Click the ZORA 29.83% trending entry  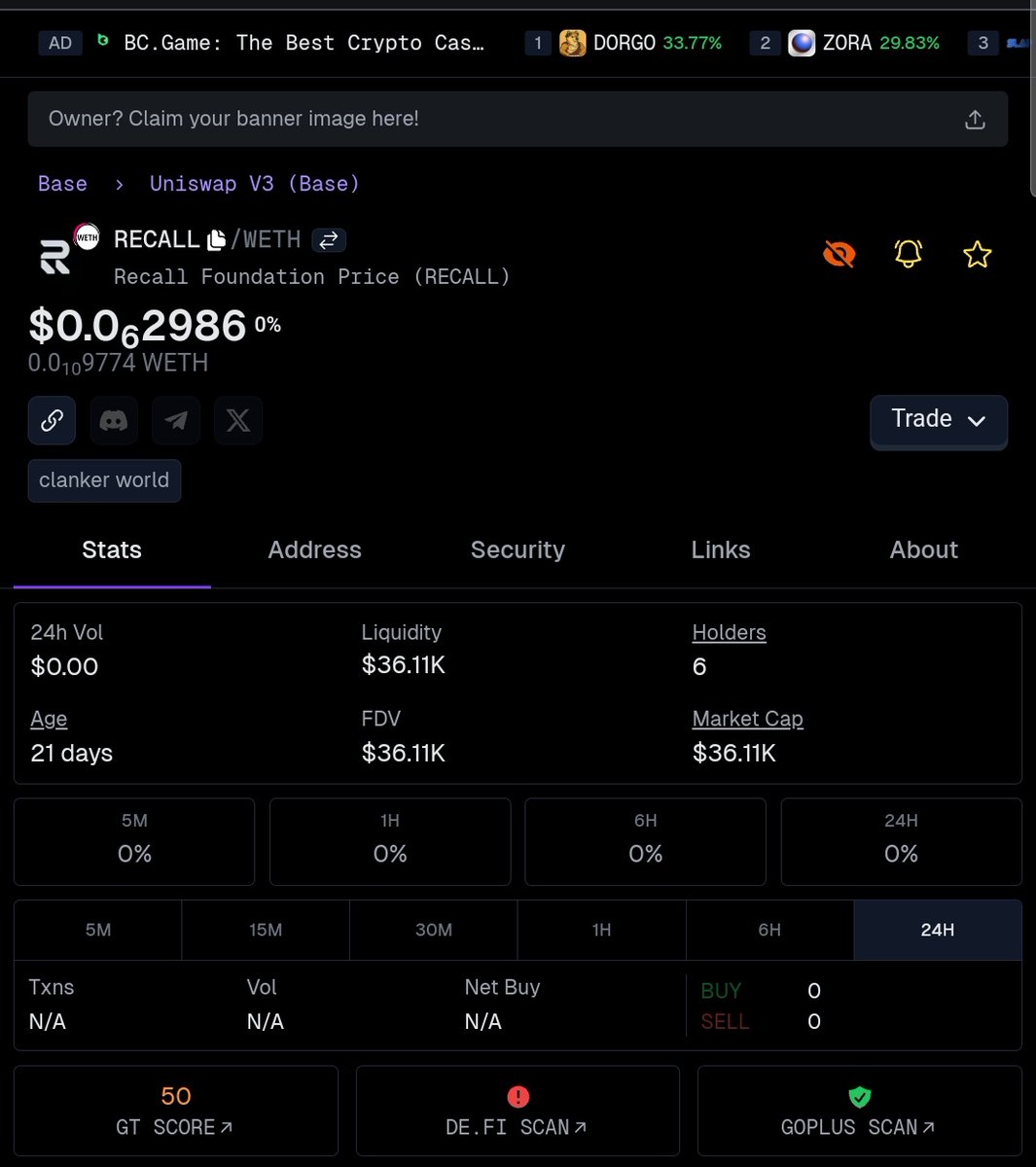point(845,43)
